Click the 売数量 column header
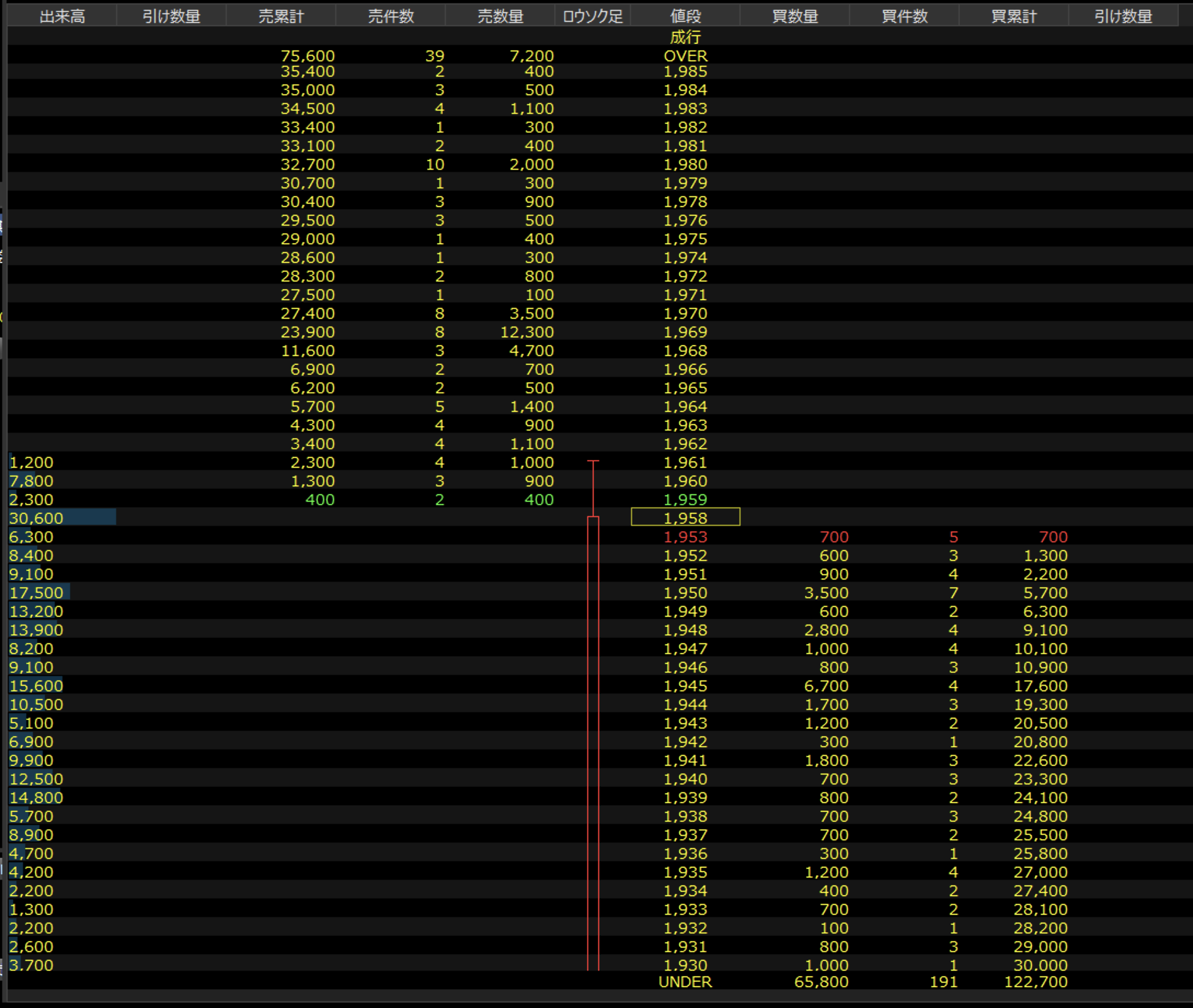1193x1008 pixels. pyautogui.click(x=500, y=16)
